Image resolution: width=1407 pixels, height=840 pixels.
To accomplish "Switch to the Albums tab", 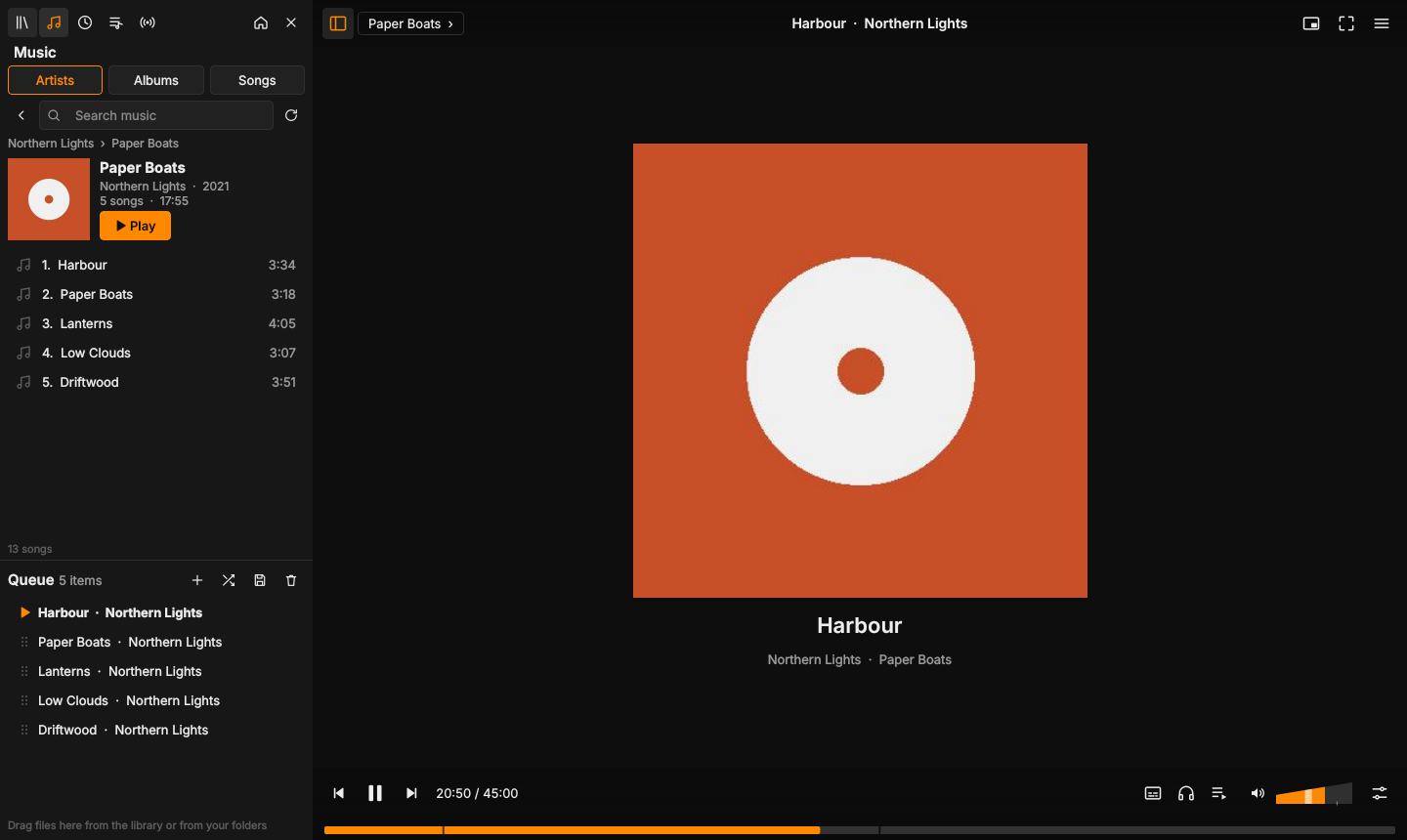I will point(156,80).
